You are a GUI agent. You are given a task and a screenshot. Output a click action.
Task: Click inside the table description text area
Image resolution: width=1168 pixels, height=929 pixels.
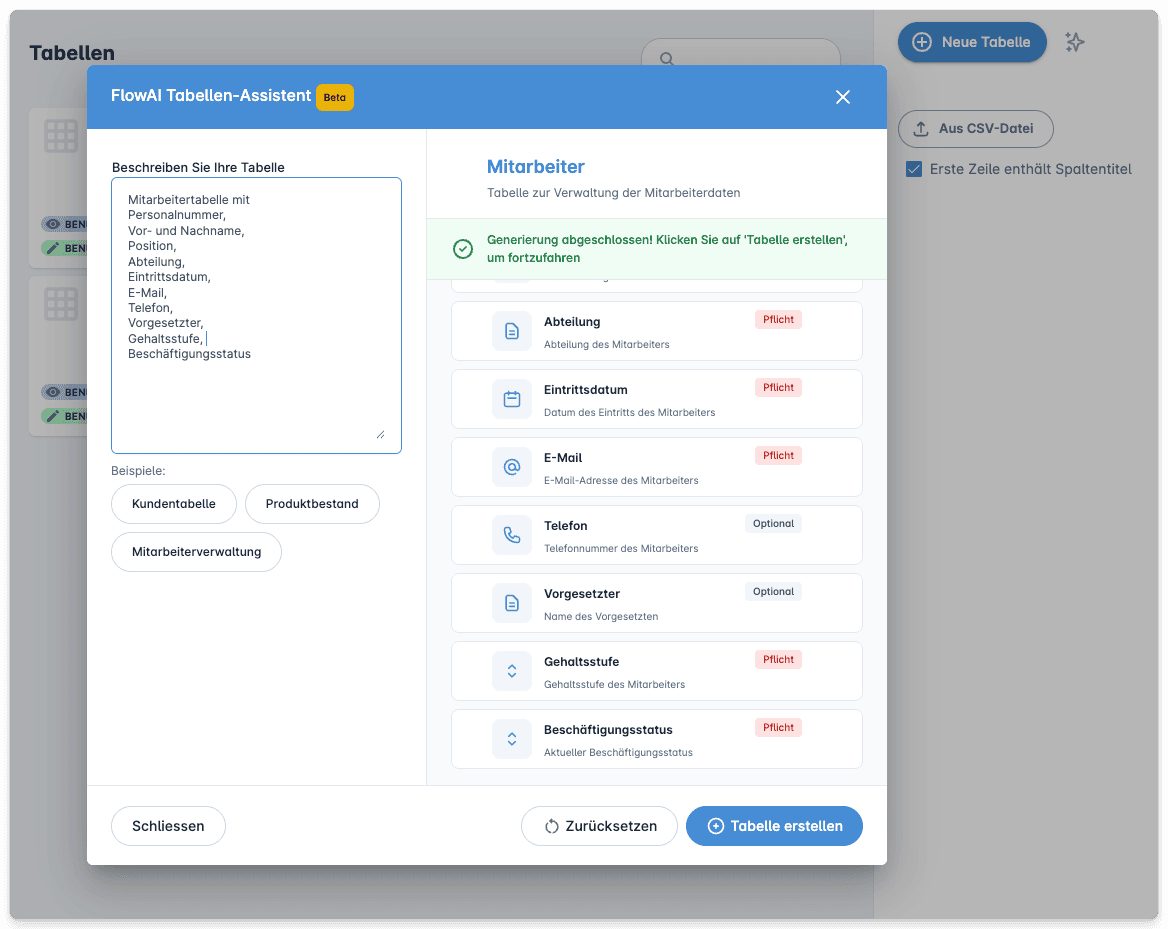(x=256, y=310)
